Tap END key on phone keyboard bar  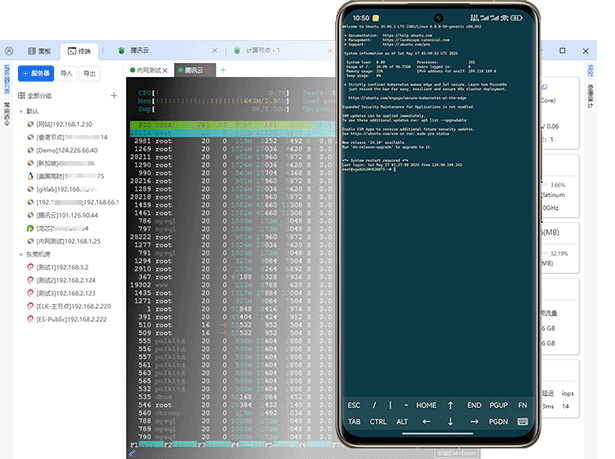(x=474, y=405)
